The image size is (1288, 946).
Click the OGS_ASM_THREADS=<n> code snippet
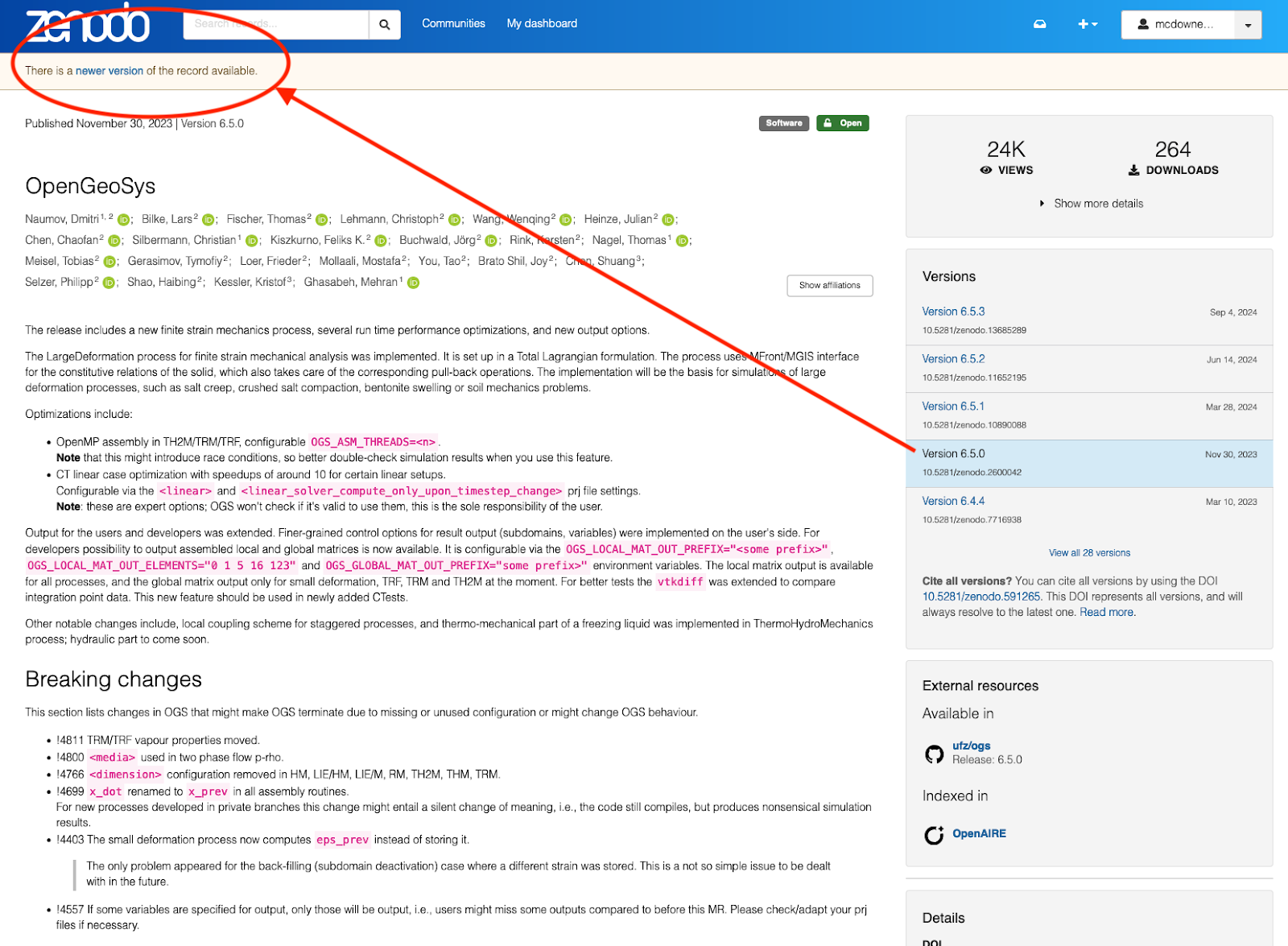point(374,442)
